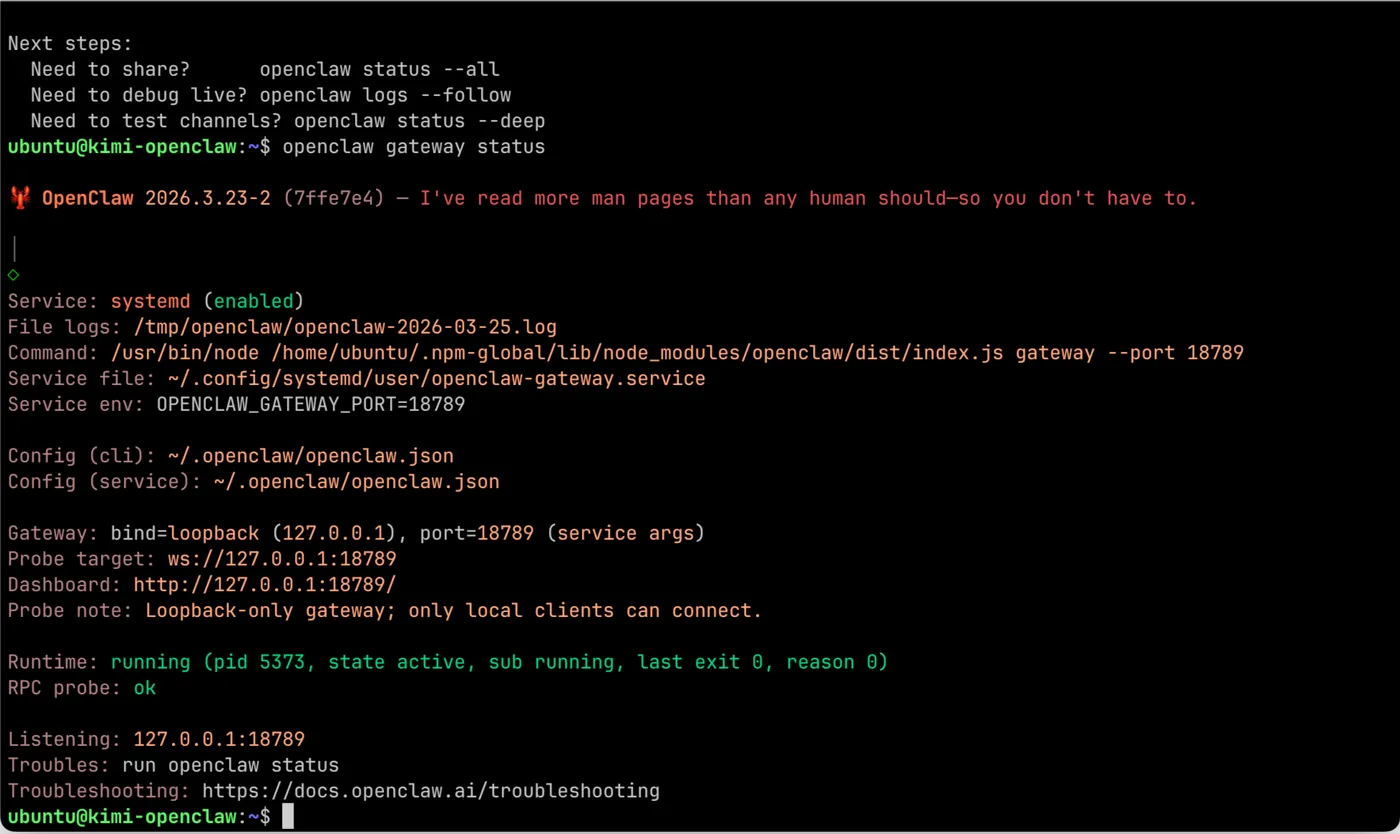Click the /tmp/openclaw log file path
The width and height of the screenshot is (1400, 834).
click(334, 327)
